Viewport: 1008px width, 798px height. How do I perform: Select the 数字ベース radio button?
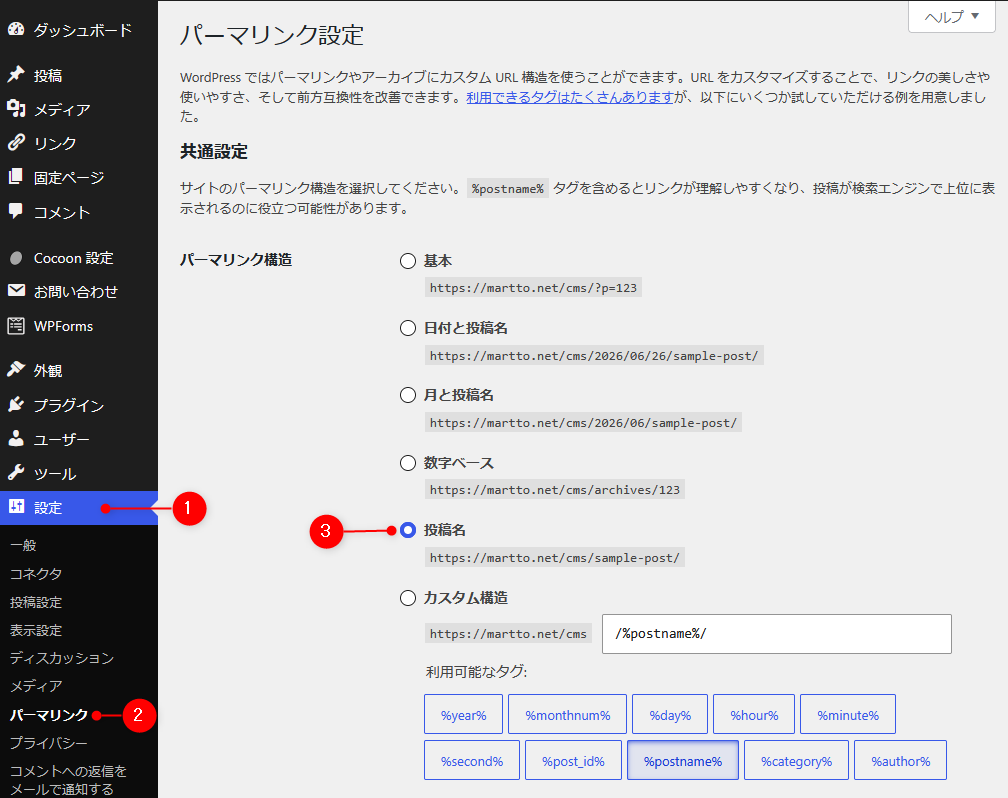[x=408, y=463]
